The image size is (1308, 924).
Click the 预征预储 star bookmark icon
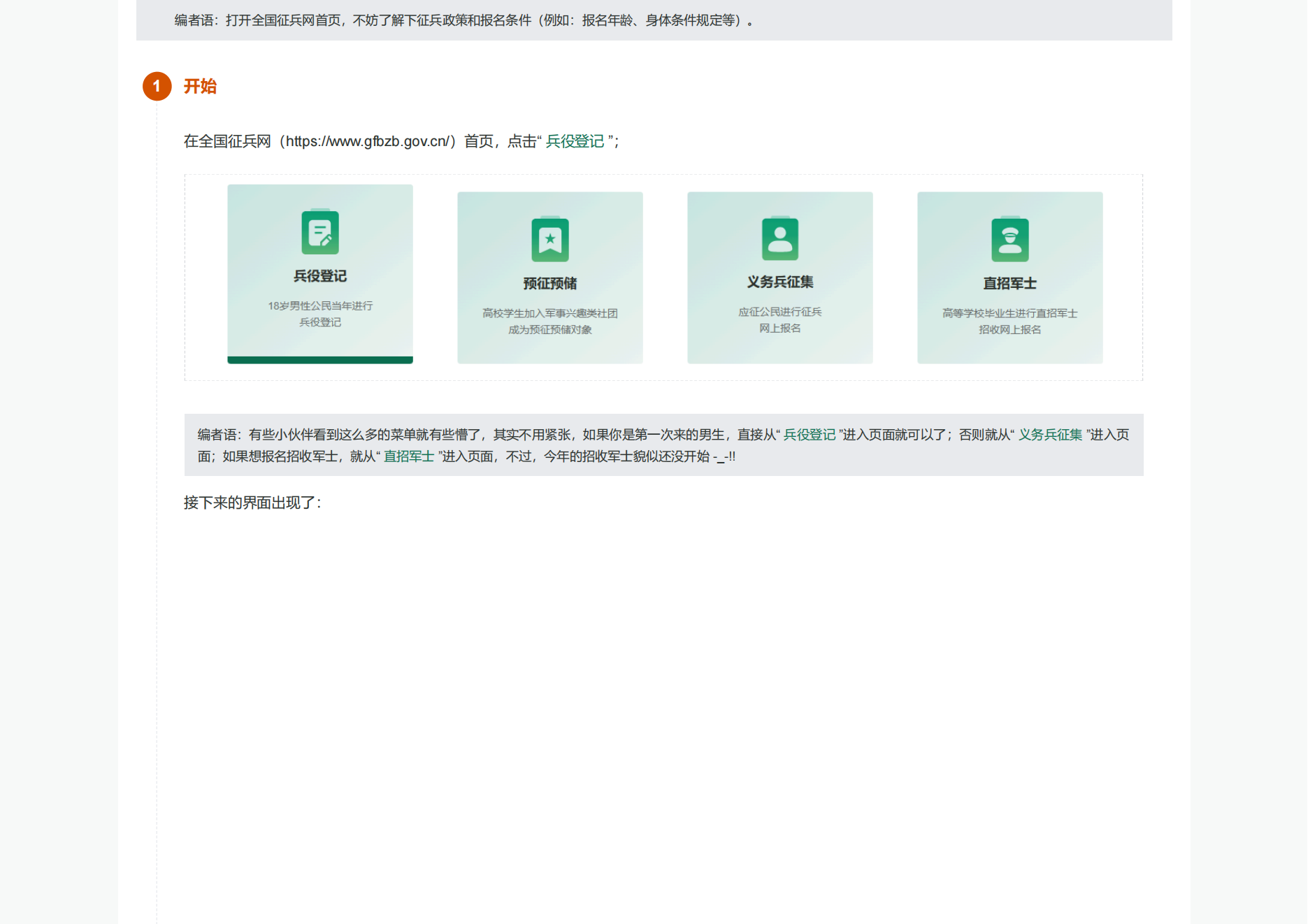550,240
